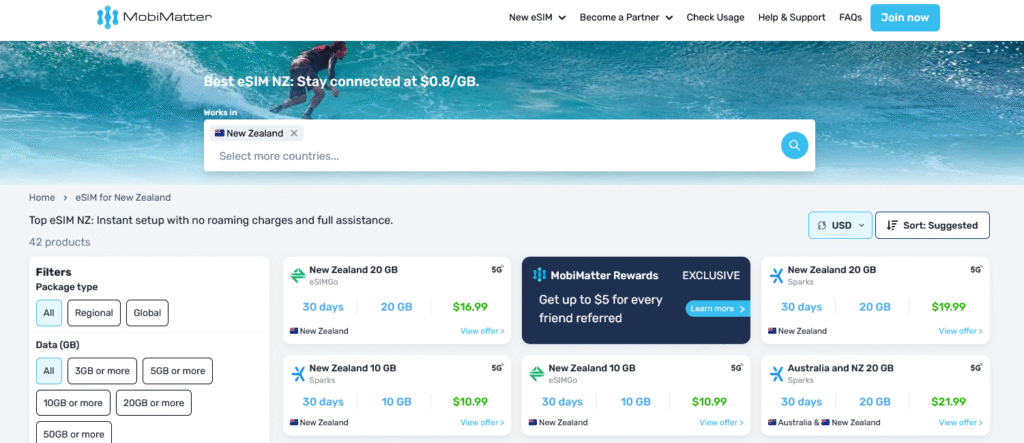Viewport: 1024px width, 443px height.
Task: Open the Check Usage page
Action: point(715,17)
